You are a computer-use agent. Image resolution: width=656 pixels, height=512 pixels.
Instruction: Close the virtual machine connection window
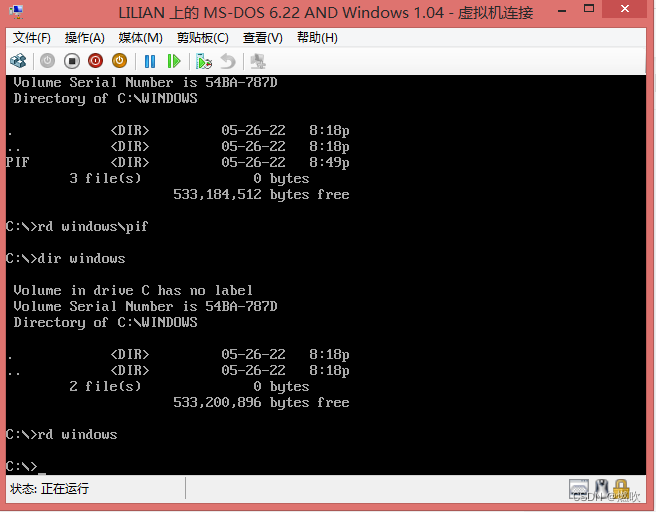pyautogui.click(x=625, y=9)
